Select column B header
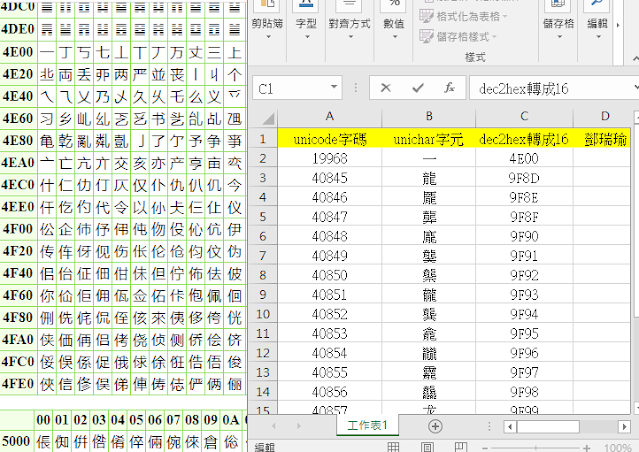 tap(429, 117)
